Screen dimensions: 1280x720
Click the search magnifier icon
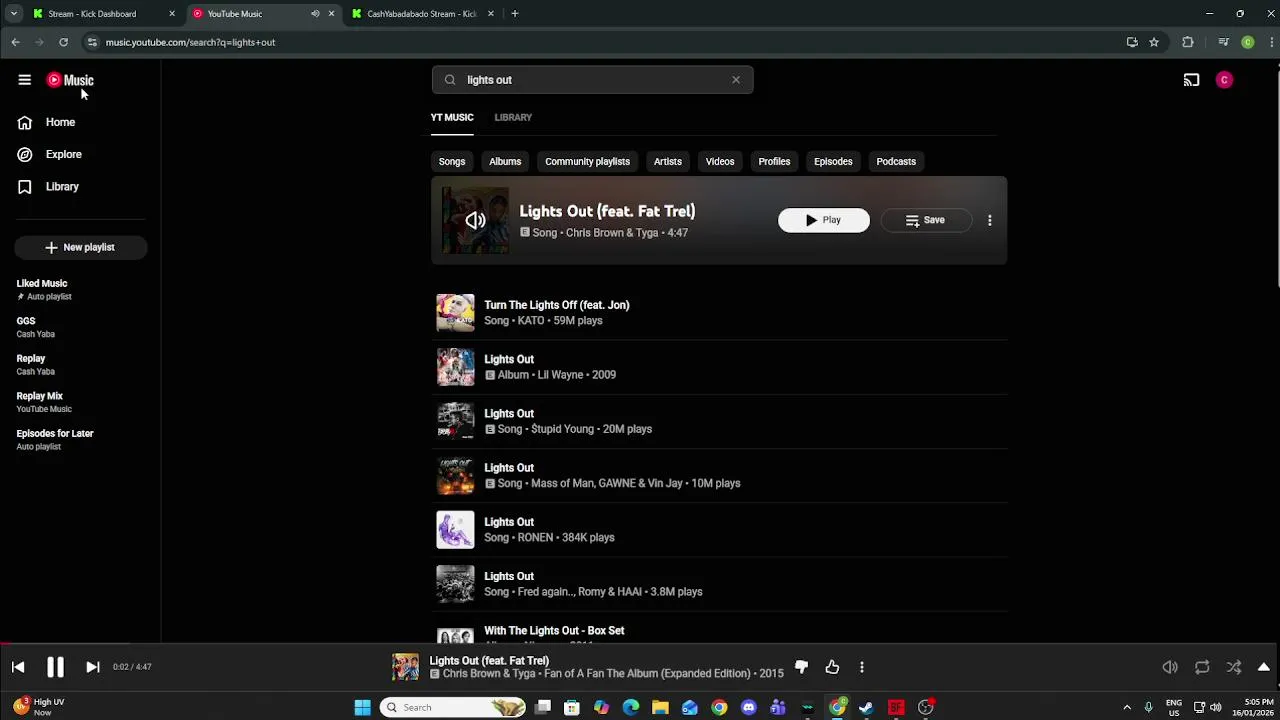click(x=450, y=80)
